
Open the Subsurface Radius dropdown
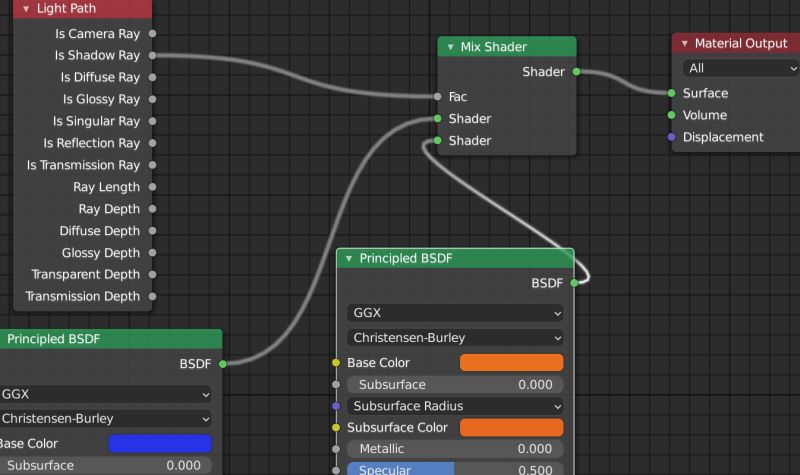pos(455,406)
